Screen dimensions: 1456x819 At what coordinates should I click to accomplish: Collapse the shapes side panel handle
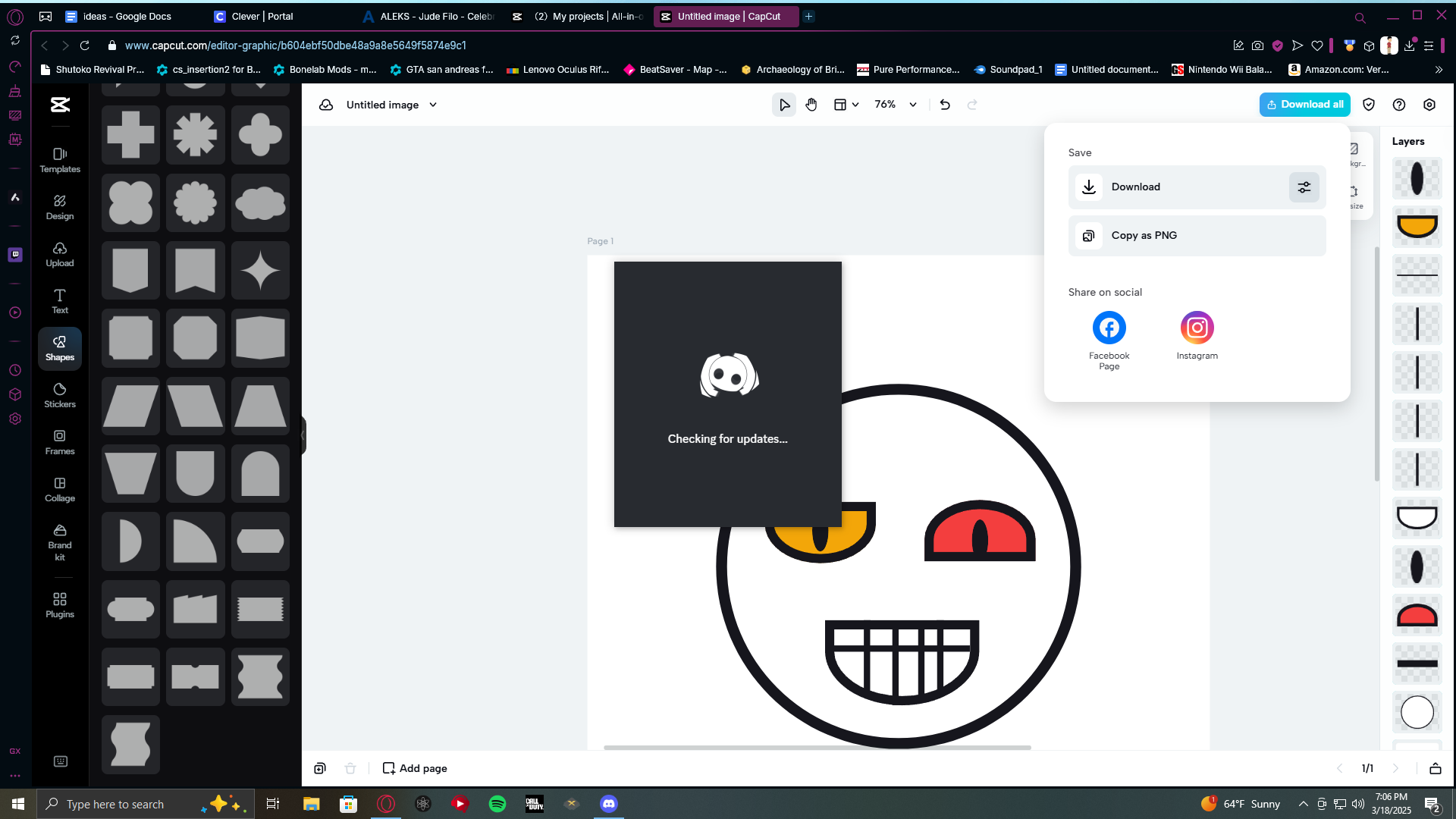(303, 435)
